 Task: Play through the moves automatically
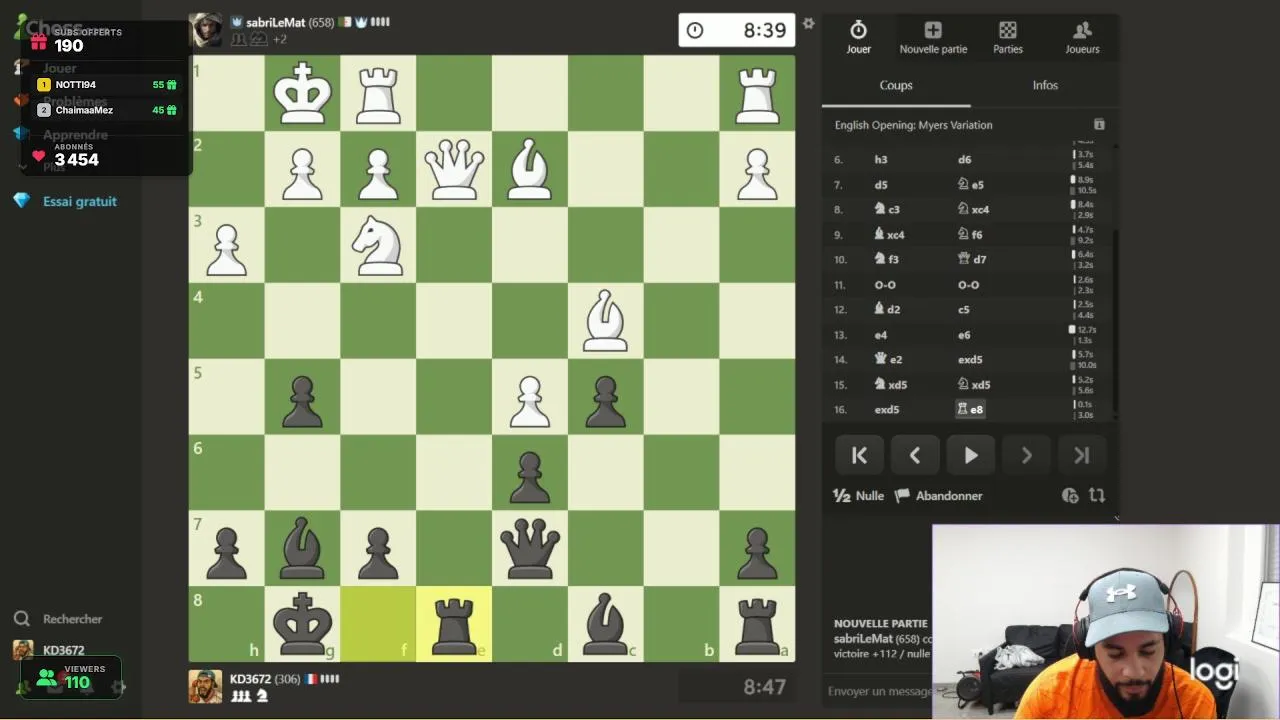[x=971, y=455]
